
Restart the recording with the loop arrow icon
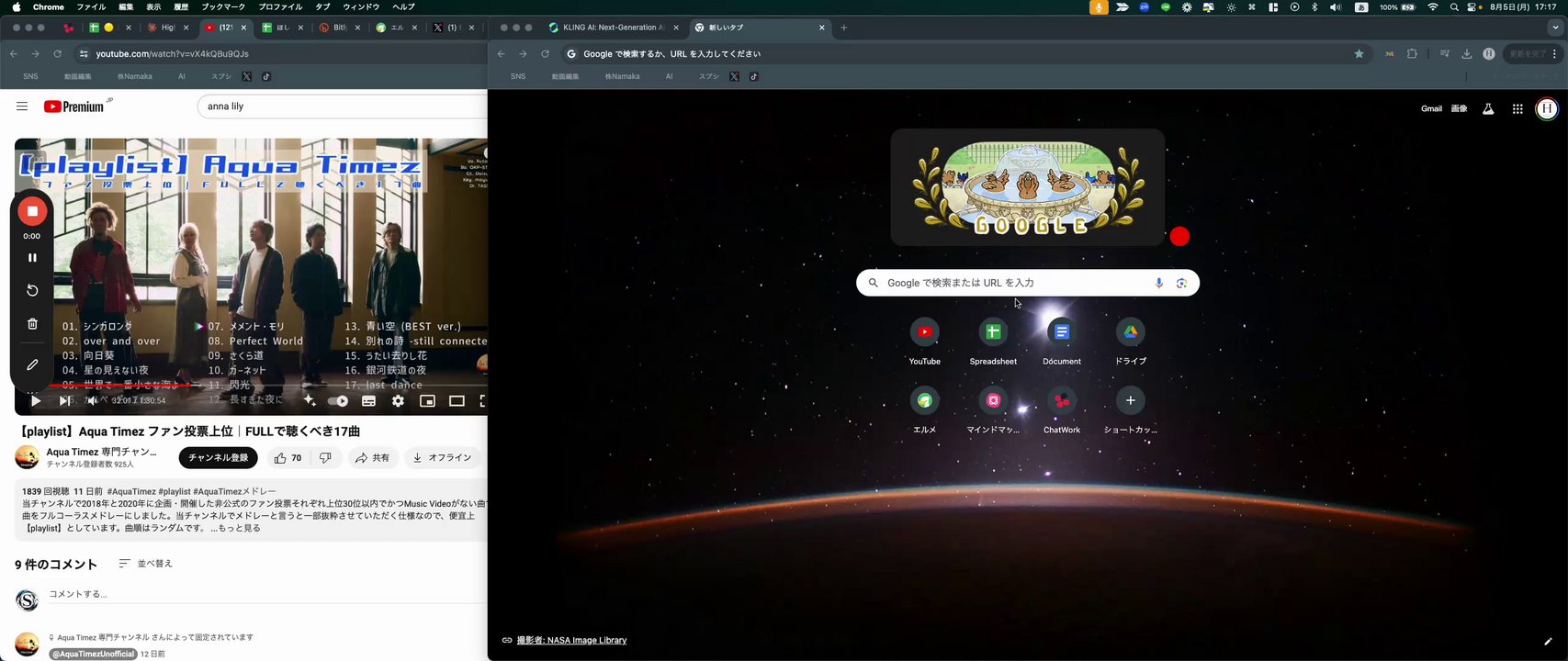point(32,290)
